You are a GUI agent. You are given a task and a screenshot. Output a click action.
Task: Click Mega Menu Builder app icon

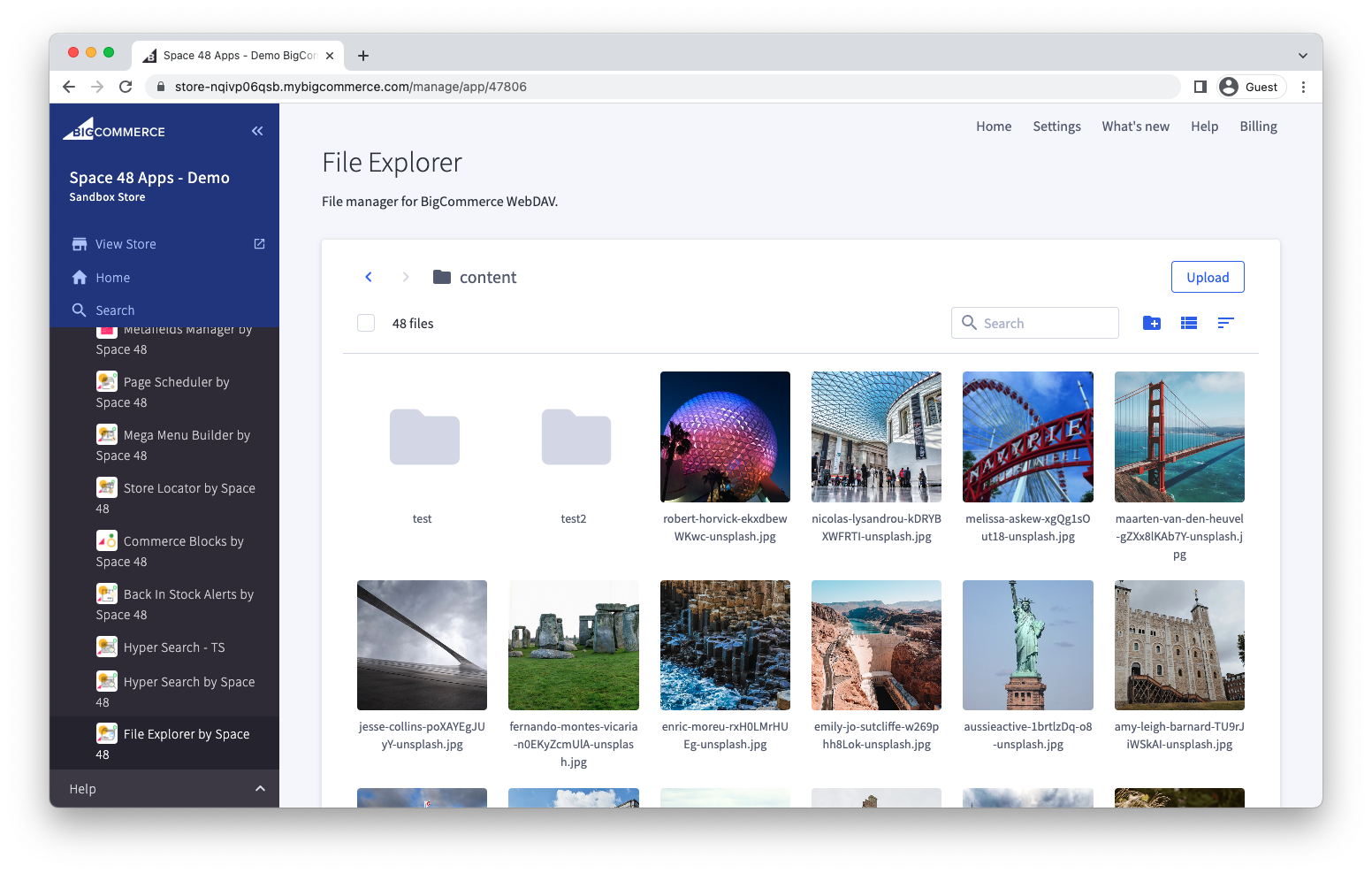[x=107, y=434]
